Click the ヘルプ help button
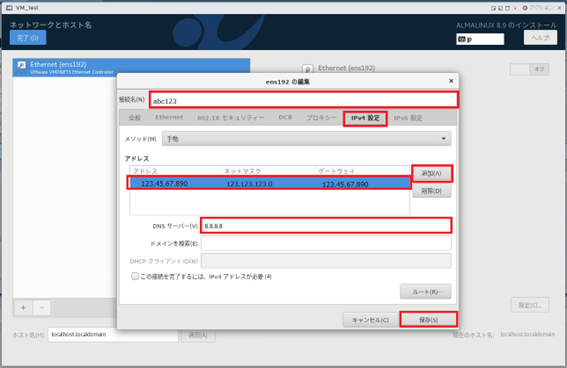The height and width of the screenshot is (368, 567). (x=540, y=38)
